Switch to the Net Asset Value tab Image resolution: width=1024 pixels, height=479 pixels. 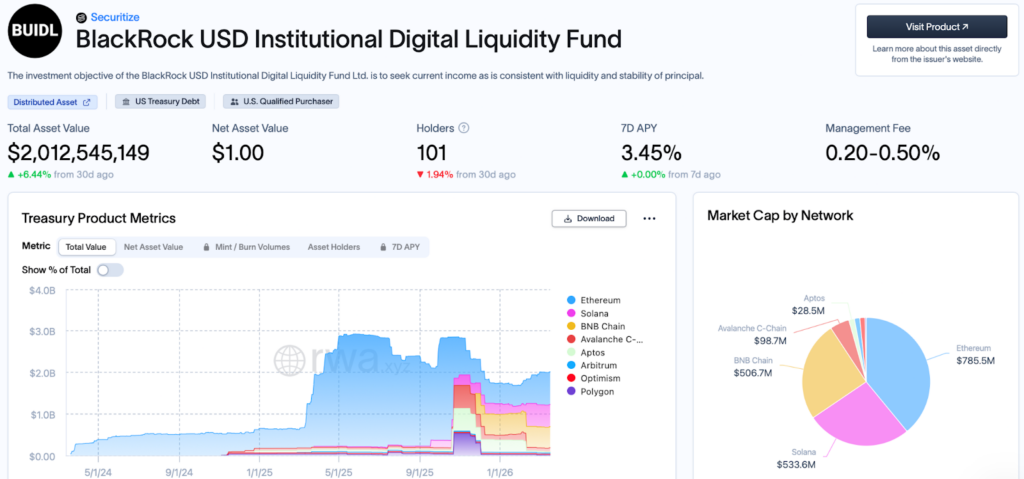tap(153, 246)
